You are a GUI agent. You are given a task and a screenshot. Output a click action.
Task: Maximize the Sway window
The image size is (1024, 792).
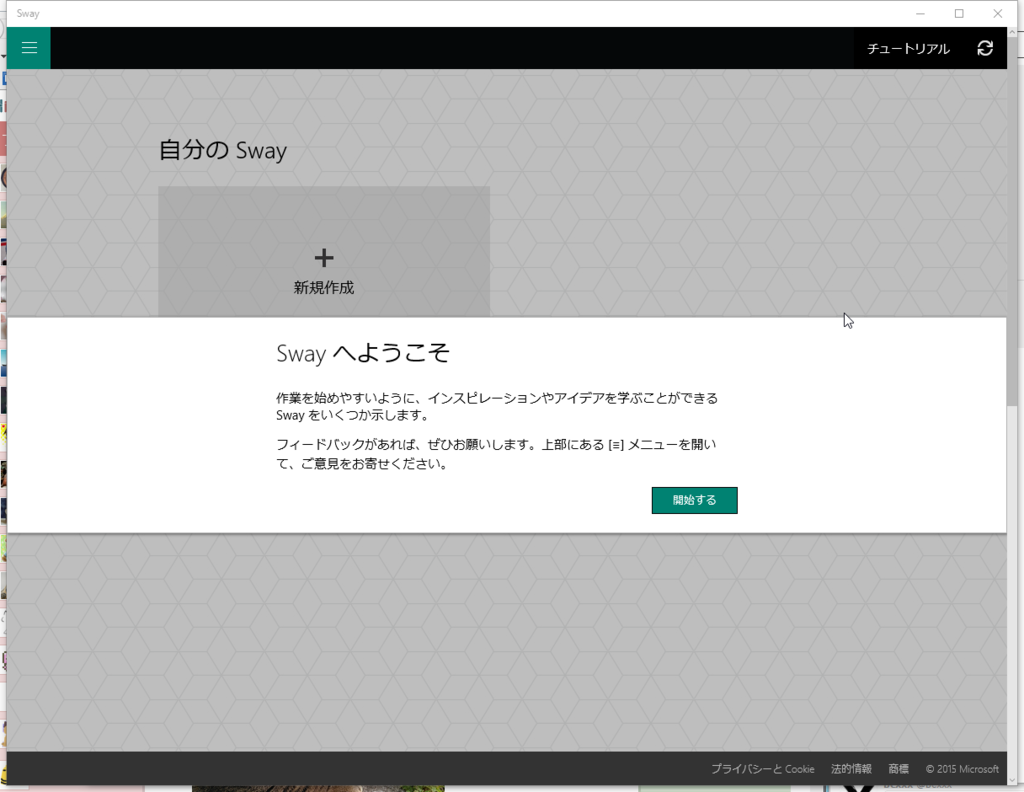click(959, 14)
